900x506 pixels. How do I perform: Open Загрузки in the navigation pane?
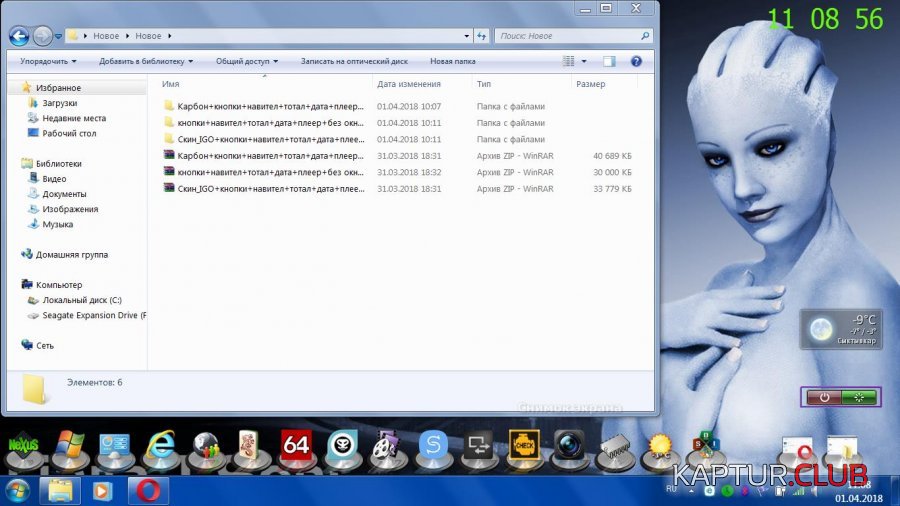(x=59, y=103)
